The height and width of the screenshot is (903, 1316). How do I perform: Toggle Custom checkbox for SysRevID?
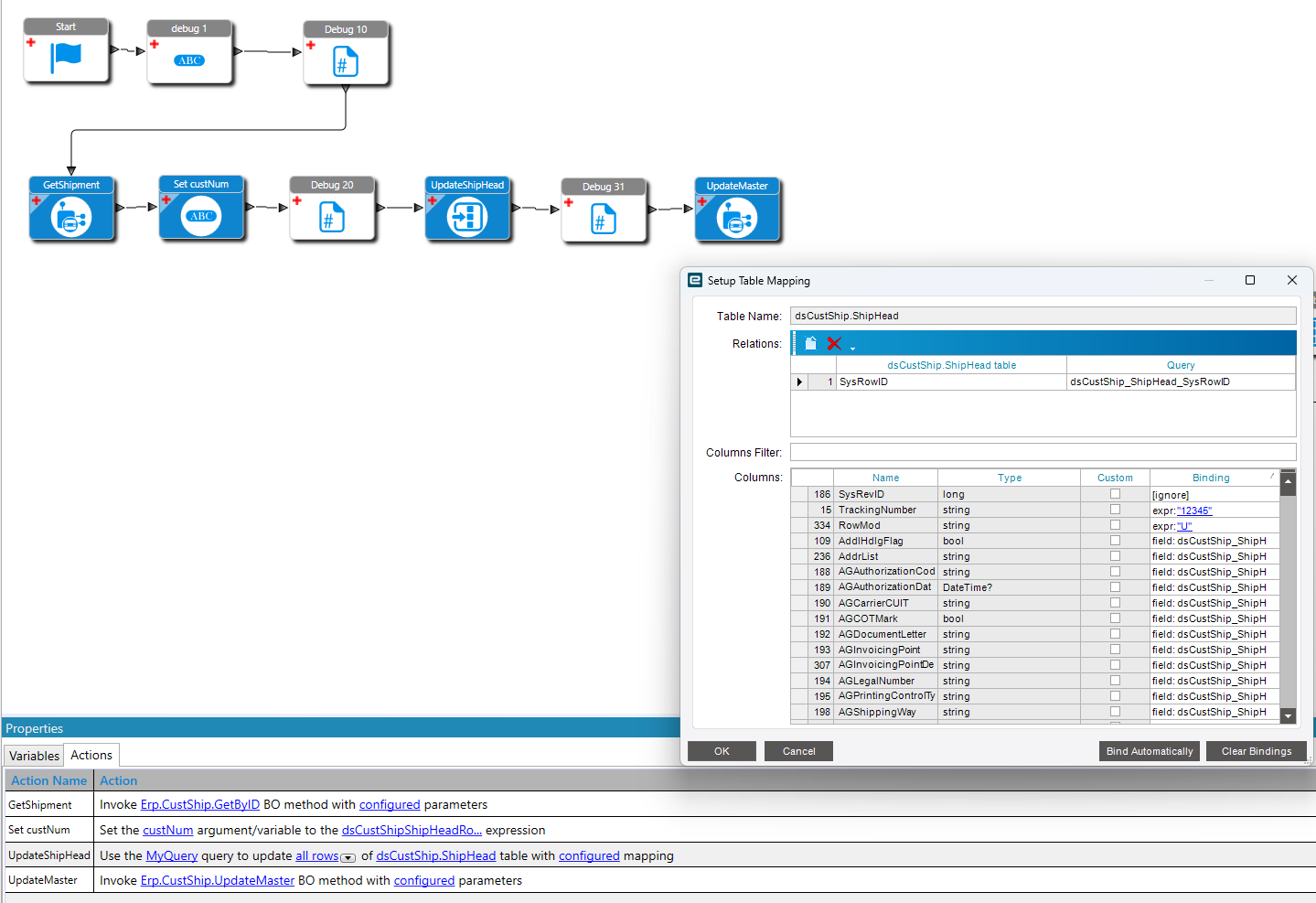1115,494
